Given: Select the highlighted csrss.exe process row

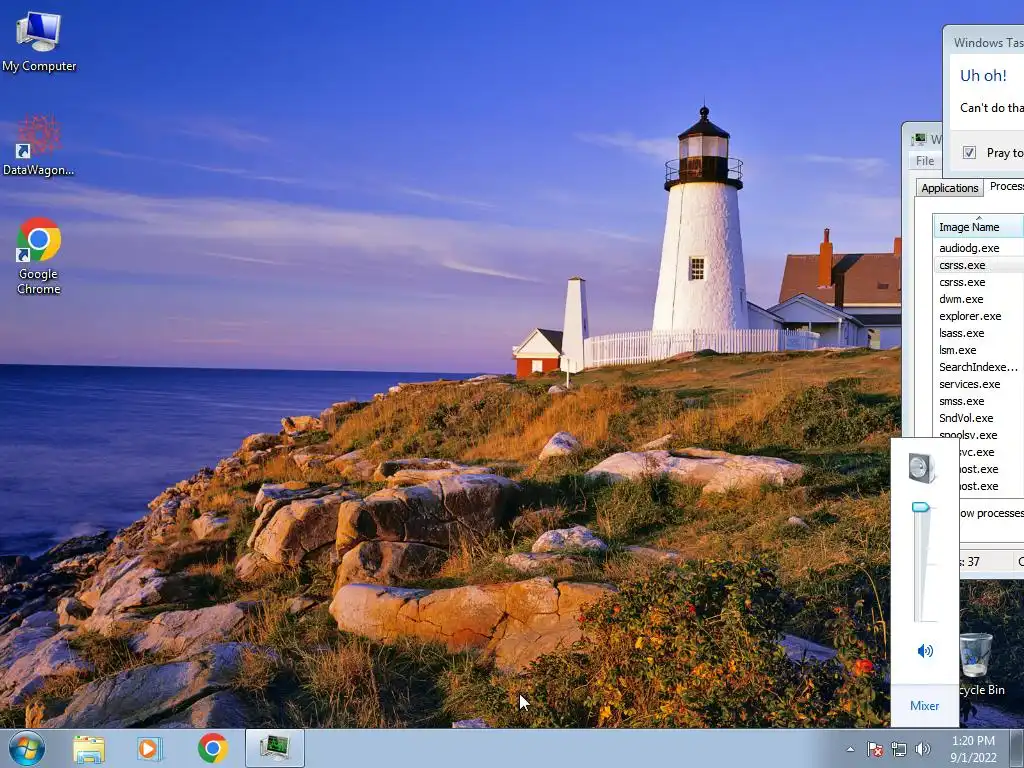Looking at the screenshot, I should [x=978, y=265].
